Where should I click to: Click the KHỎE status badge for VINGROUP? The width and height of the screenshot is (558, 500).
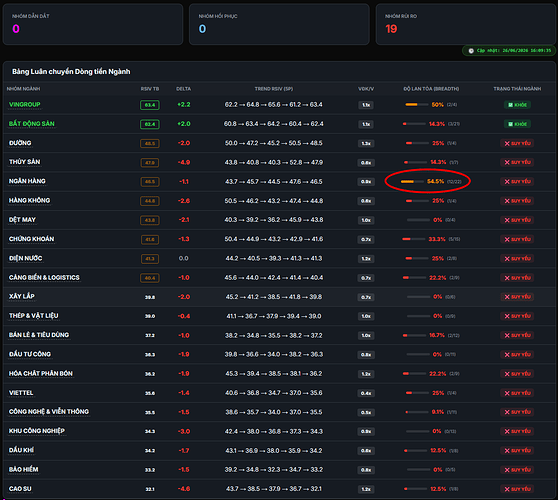[x=517, y=105]
